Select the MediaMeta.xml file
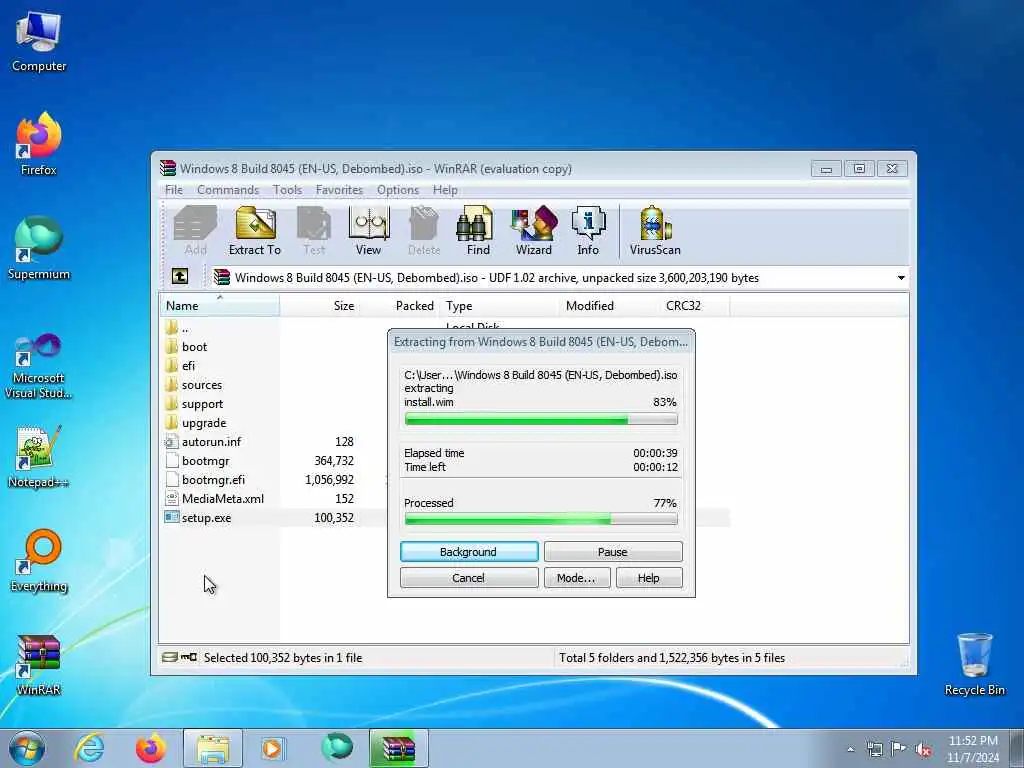1024x768 pixels. 223,498
